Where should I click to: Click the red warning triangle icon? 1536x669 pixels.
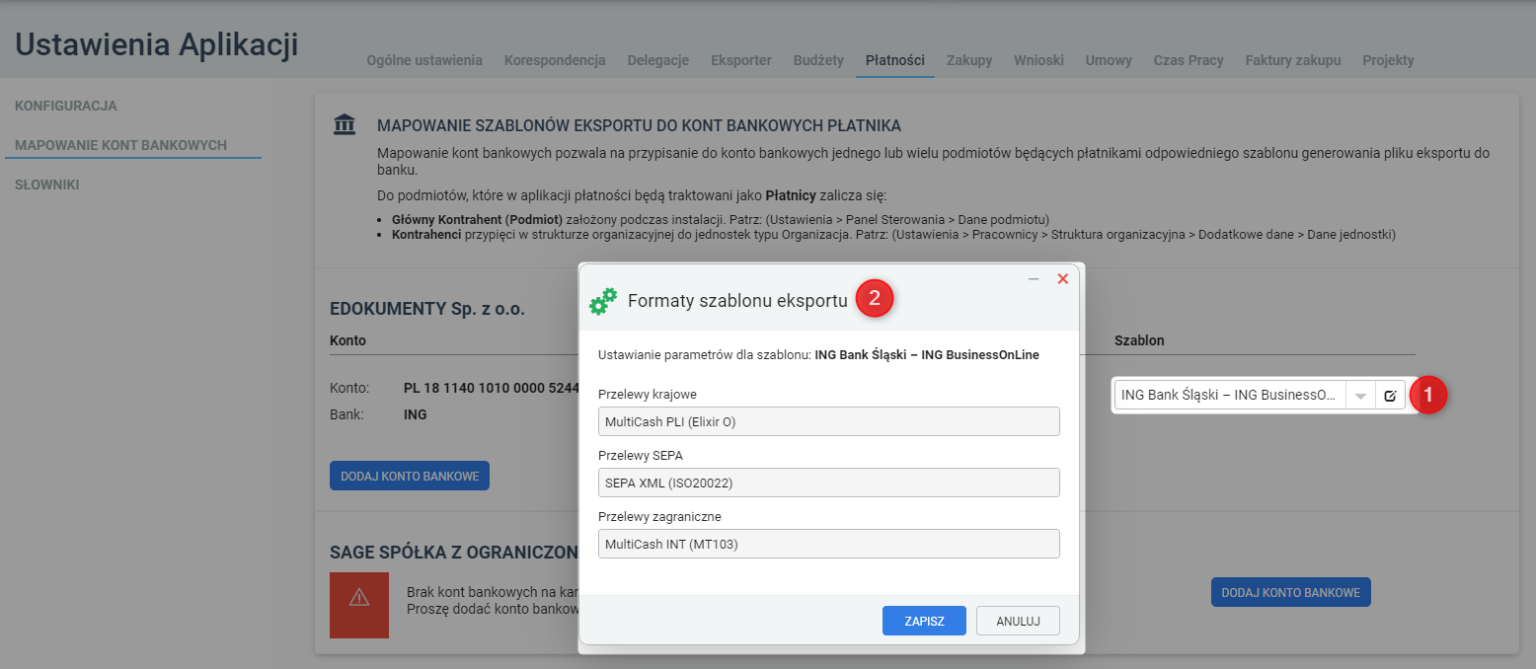[359, 598]
